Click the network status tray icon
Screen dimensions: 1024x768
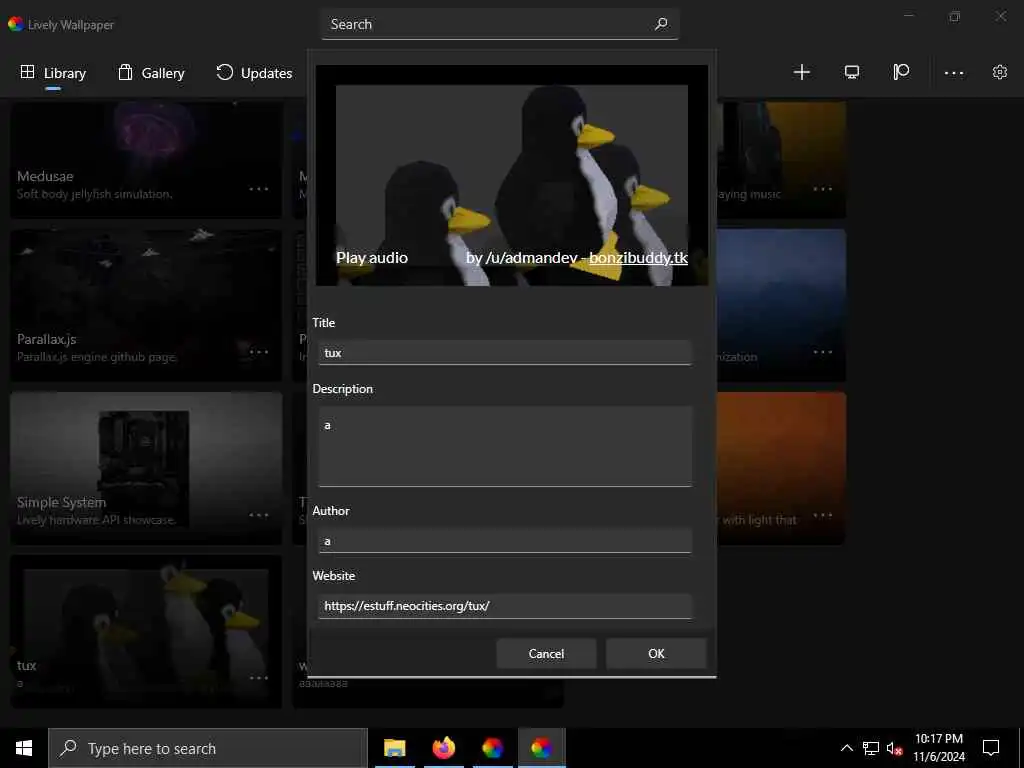871,748
